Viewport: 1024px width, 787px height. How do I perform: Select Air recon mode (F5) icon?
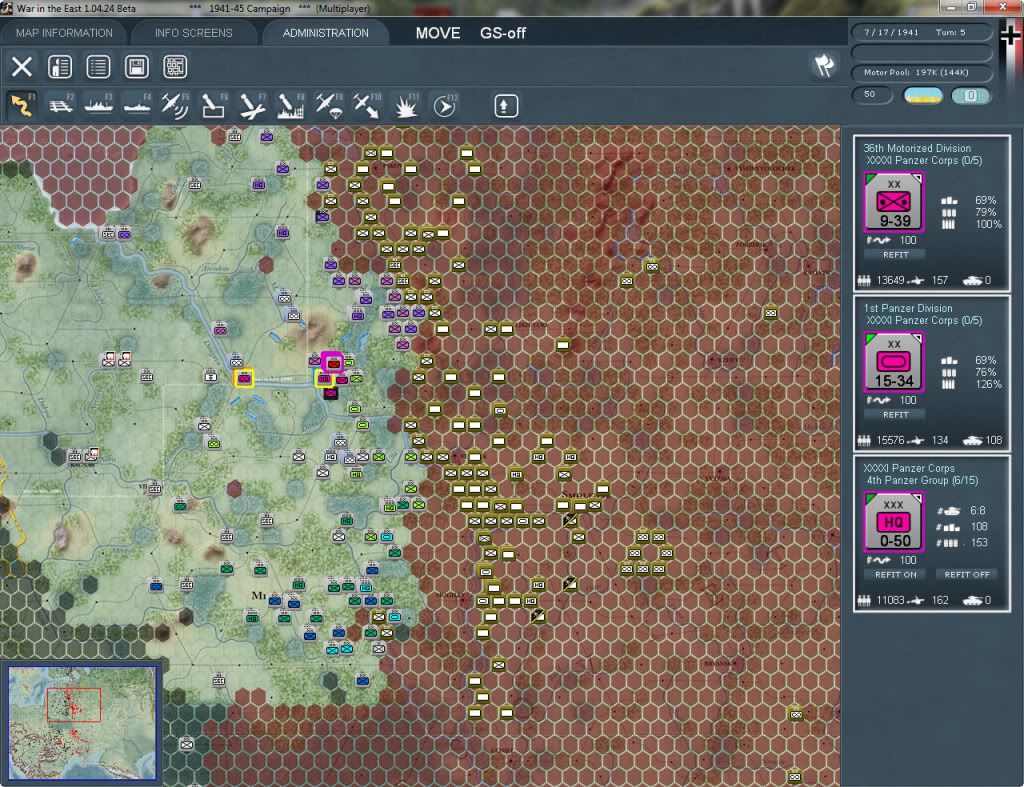click(x=175, y=106)
